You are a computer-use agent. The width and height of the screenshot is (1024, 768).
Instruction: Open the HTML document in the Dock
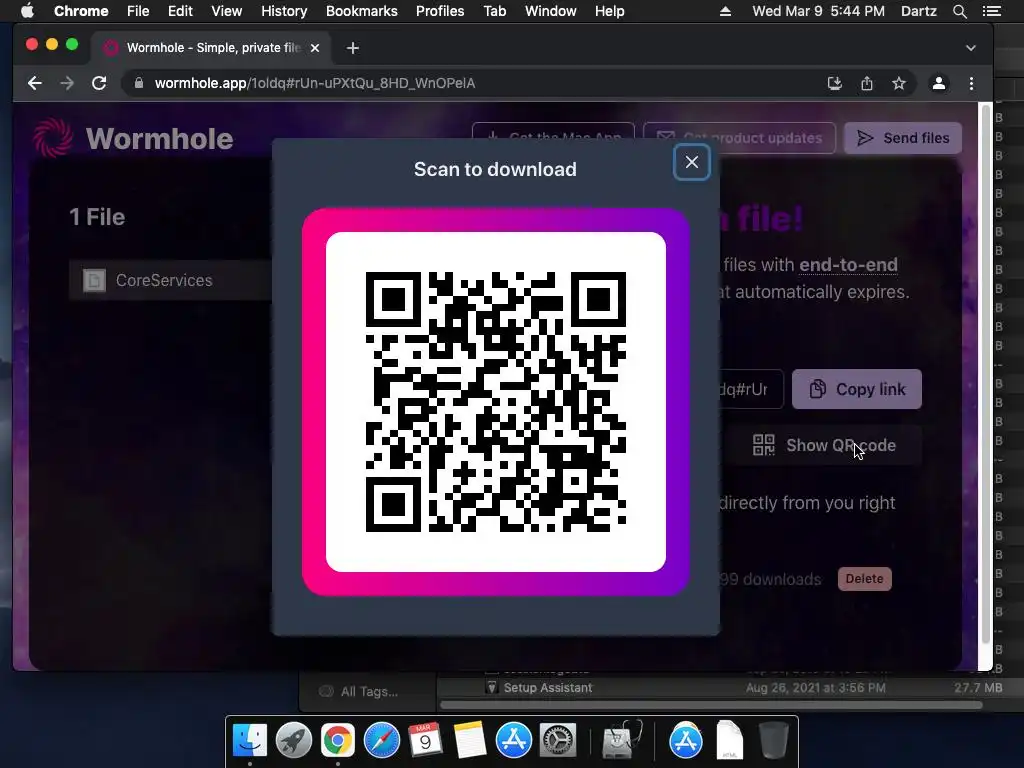[x=729, y=740]
